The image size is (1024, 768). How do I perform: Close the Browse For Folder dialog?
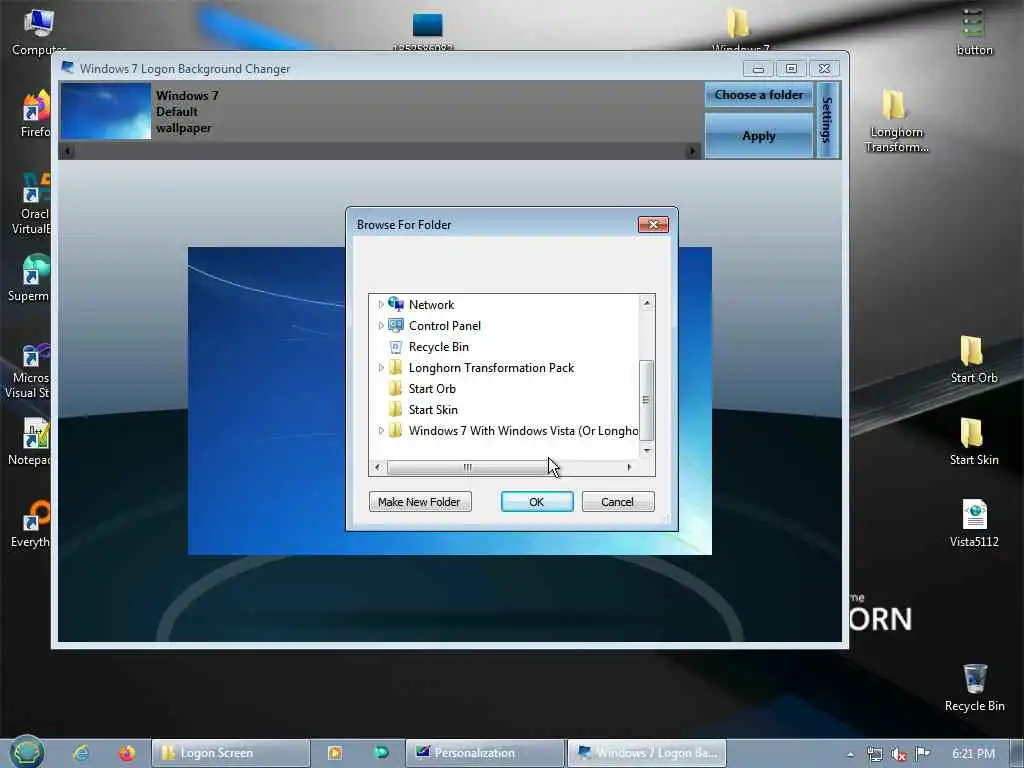(x=653, y=225)
